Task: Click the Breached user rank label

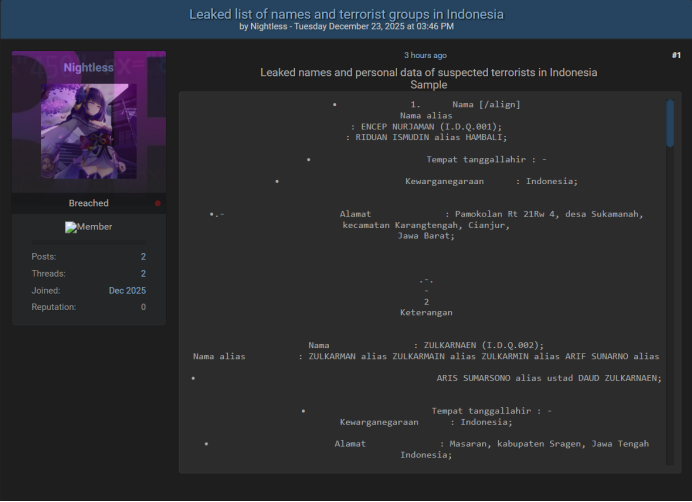Action: click(x=88, y=203)
